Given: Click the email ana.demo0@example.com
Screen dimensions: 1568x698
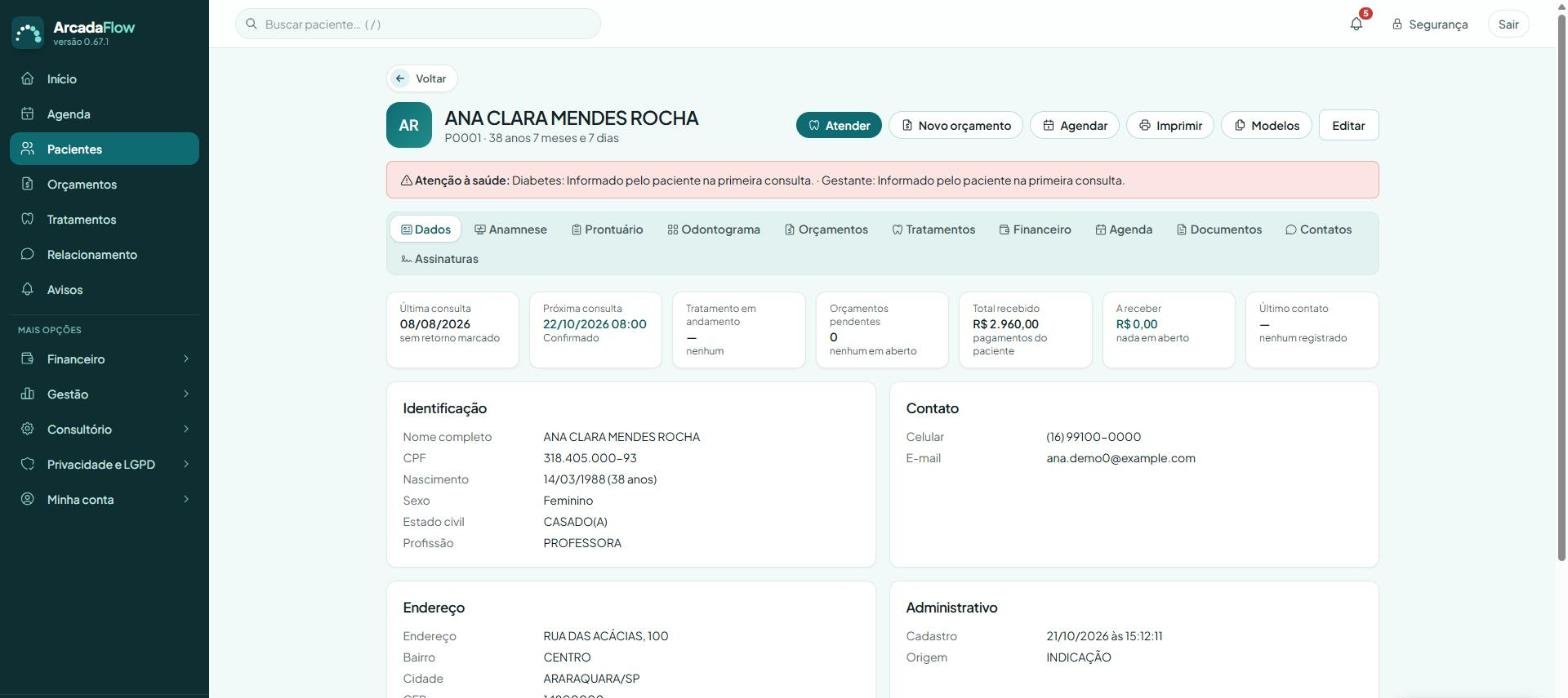Looking at the screenshot, I should [1120, 458].
